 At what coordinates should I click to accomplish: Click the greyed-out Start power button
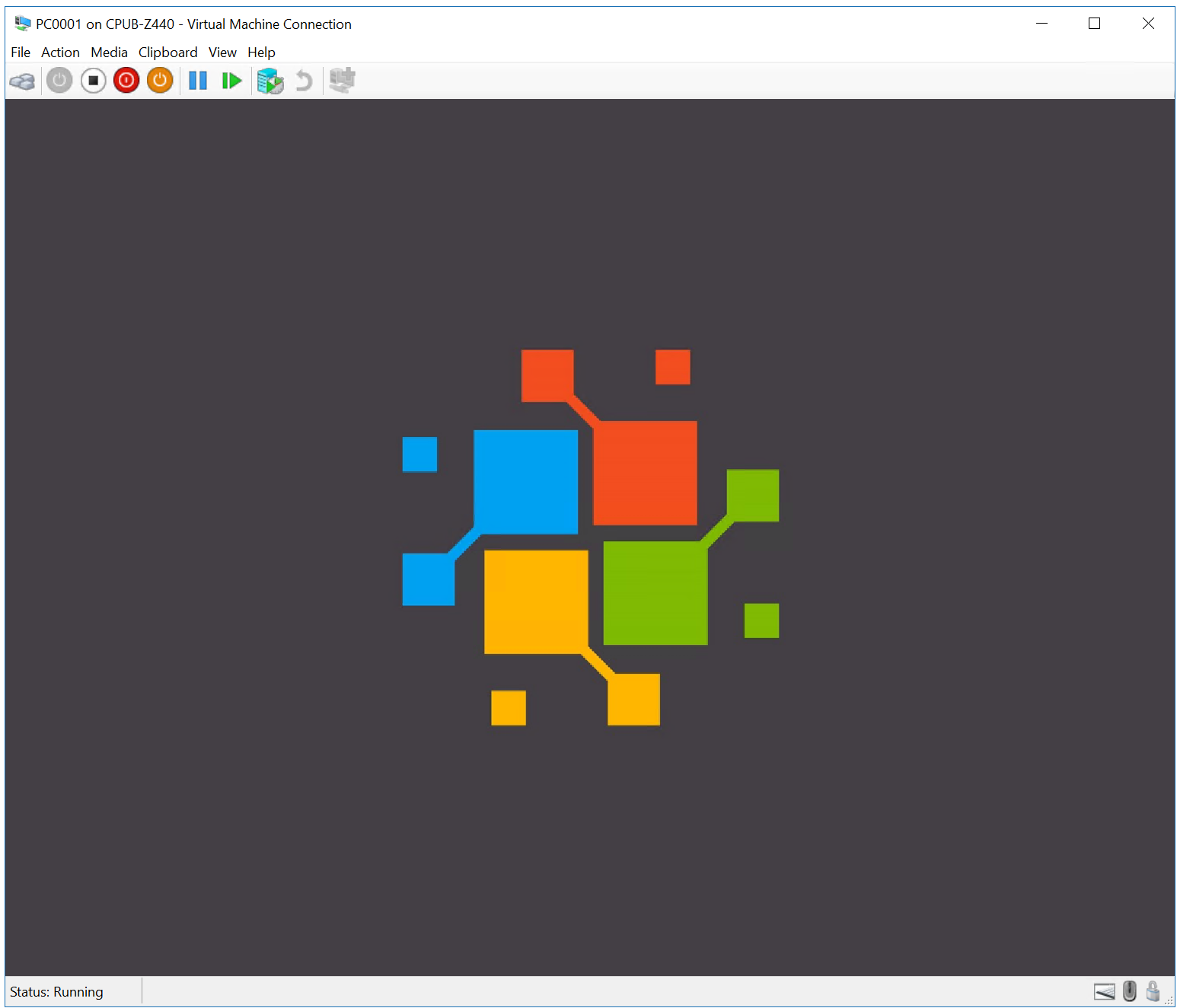59,81
